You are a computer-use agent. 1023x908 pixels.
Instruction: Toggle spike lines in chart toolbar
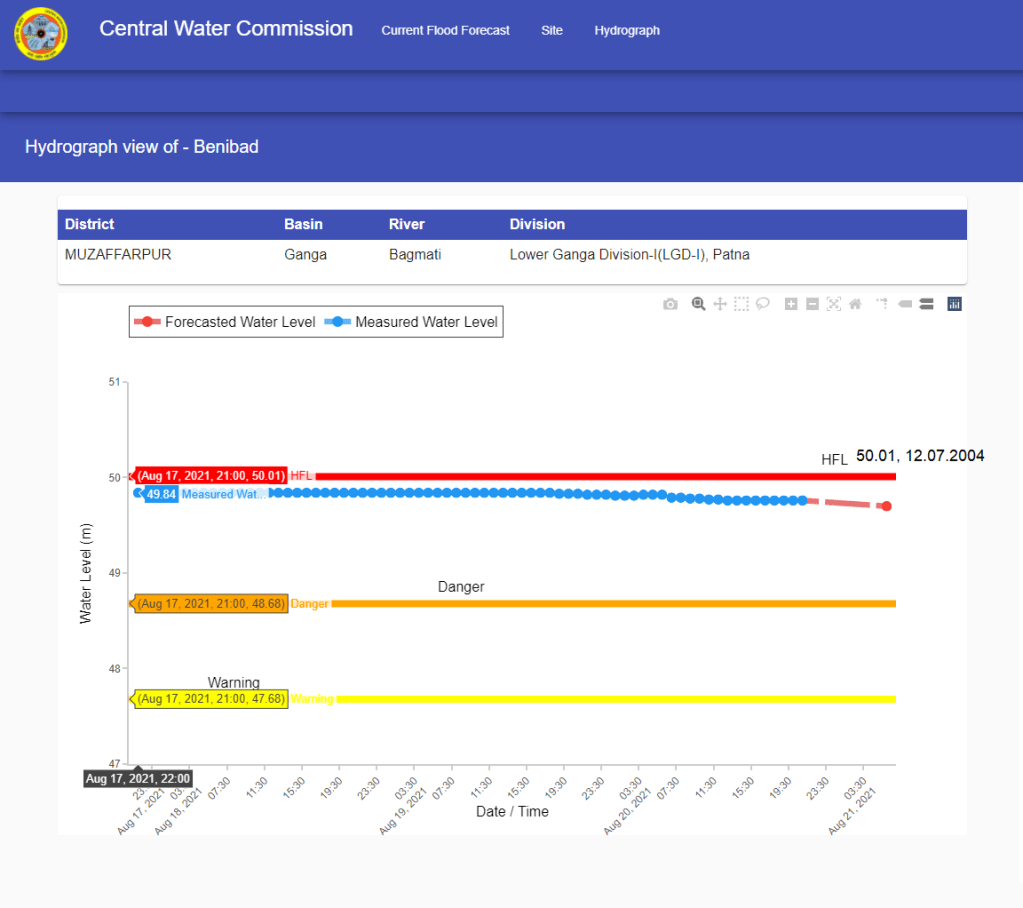pyautogui.click(x=883, y=304)
